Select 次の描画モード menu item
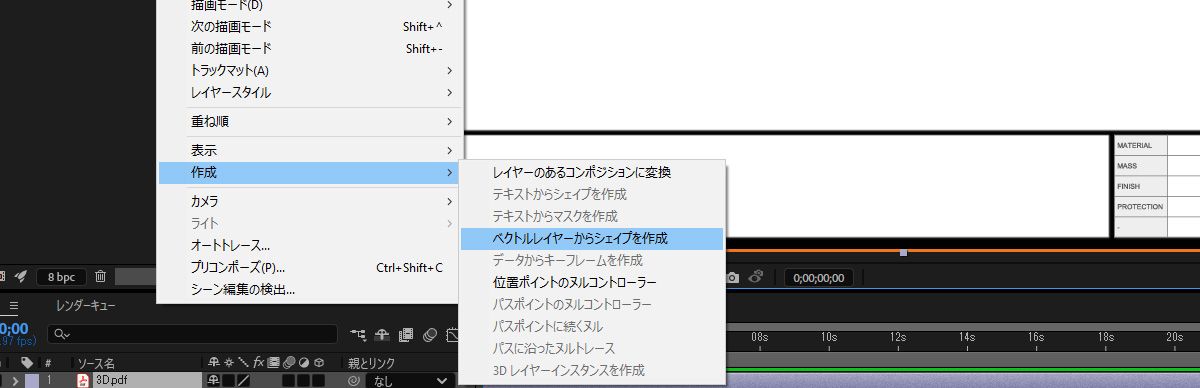1200x388 pixels. coord(310,26)
